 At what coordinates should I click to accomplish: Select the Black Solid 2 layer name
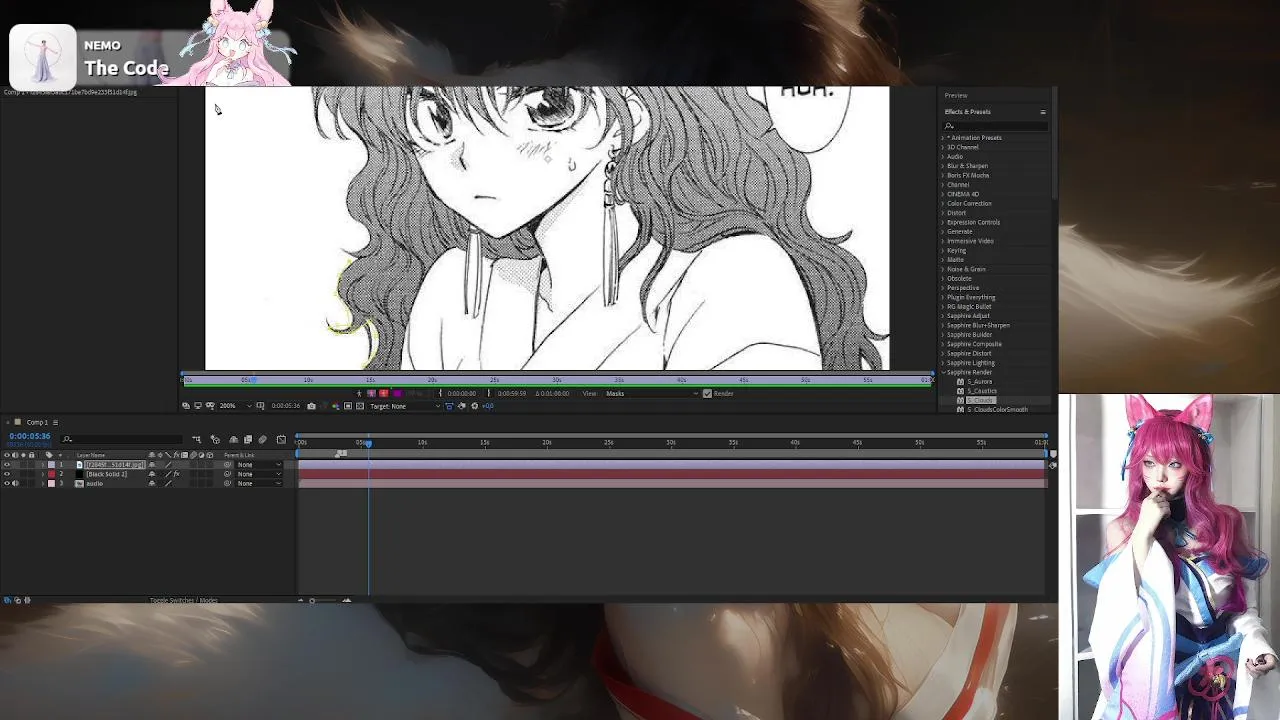click(107, 474)
